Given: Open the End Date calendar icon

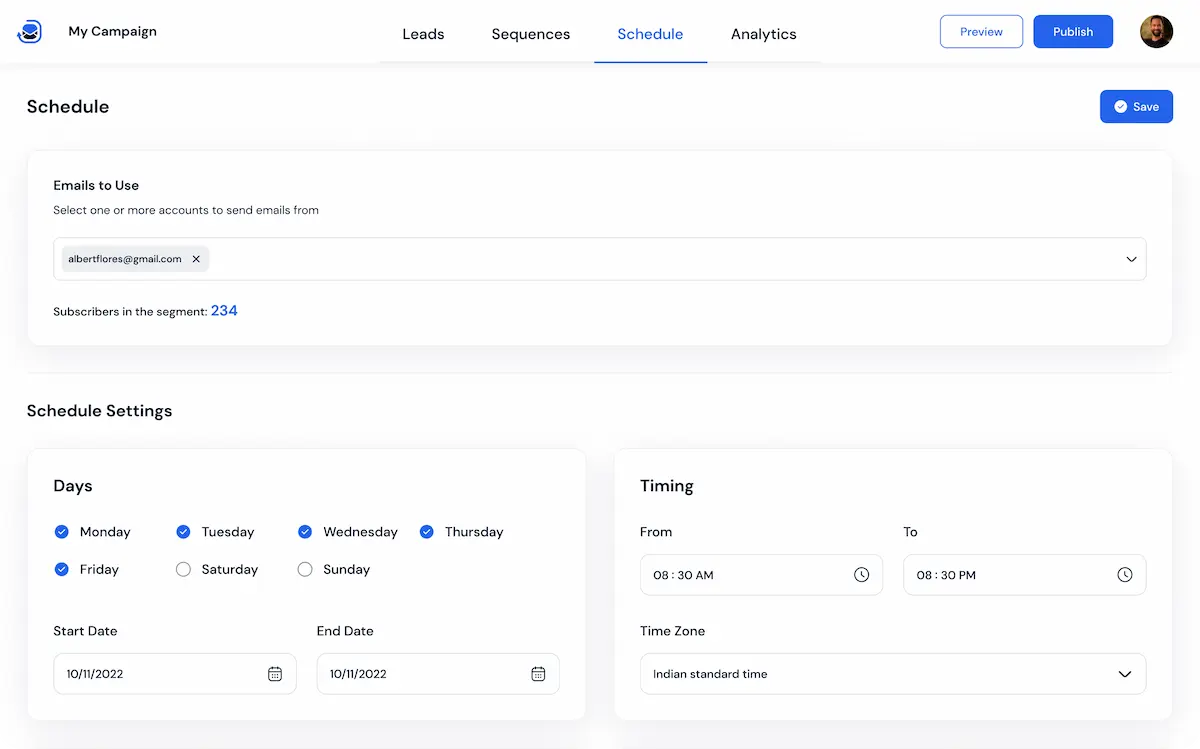Looking at the screenshot, I should tap(538, 674).
